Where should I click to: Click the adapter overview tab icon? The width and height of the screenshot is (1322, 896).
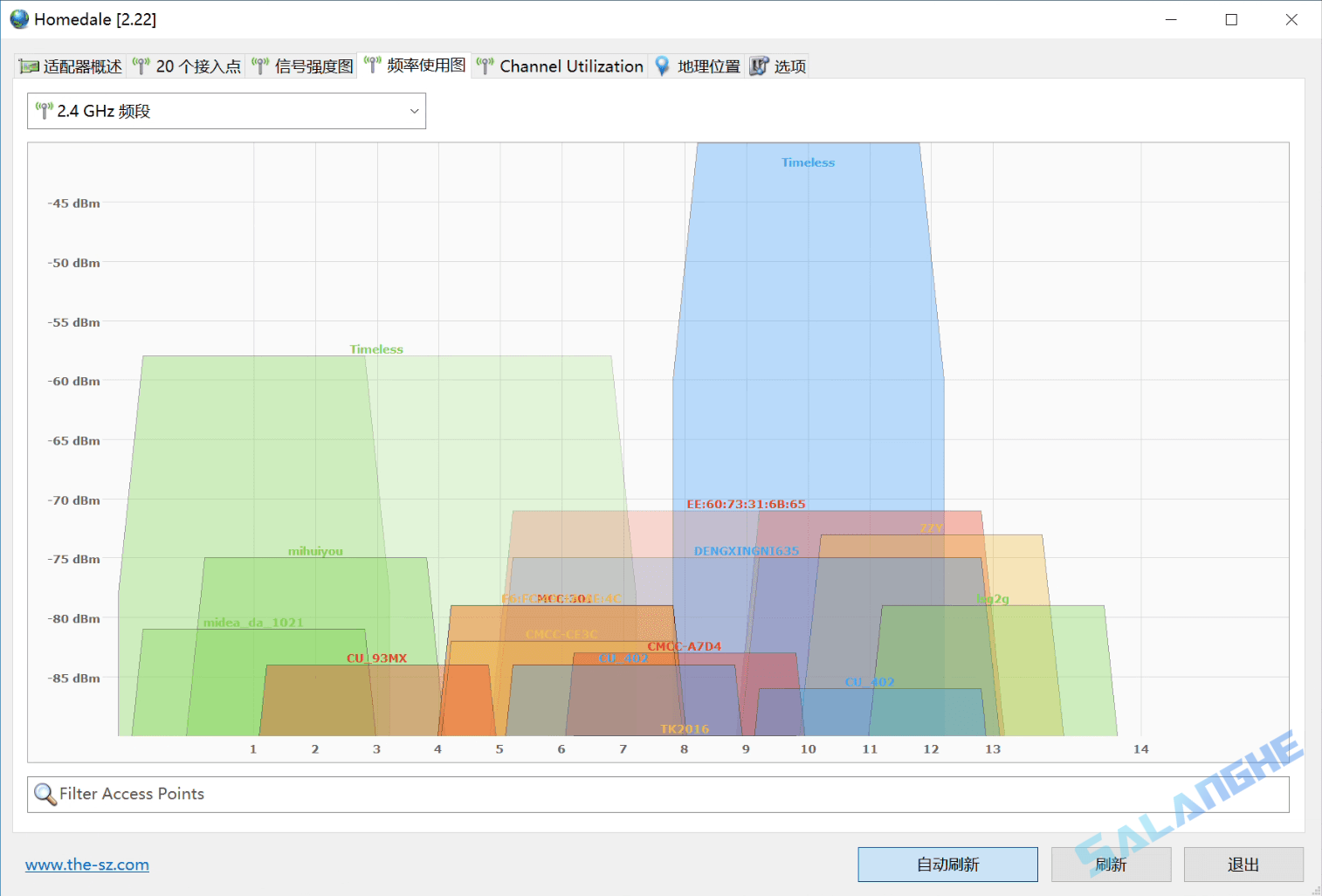[x=29, y=66]
